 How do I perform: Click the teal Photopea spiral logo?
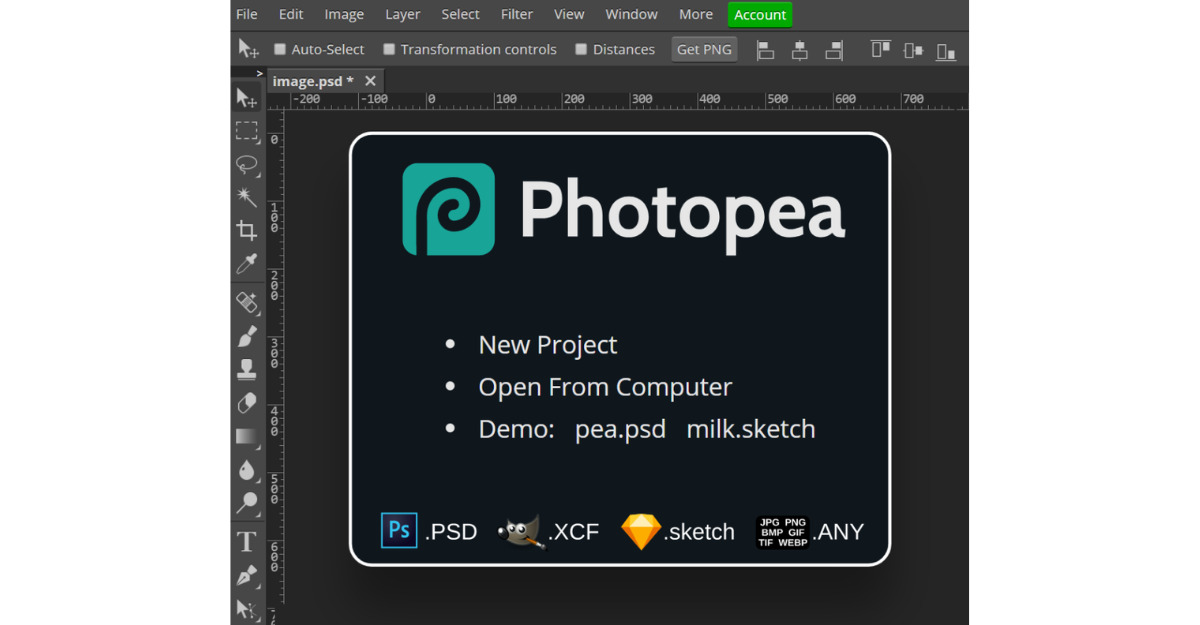click(449, 209)
